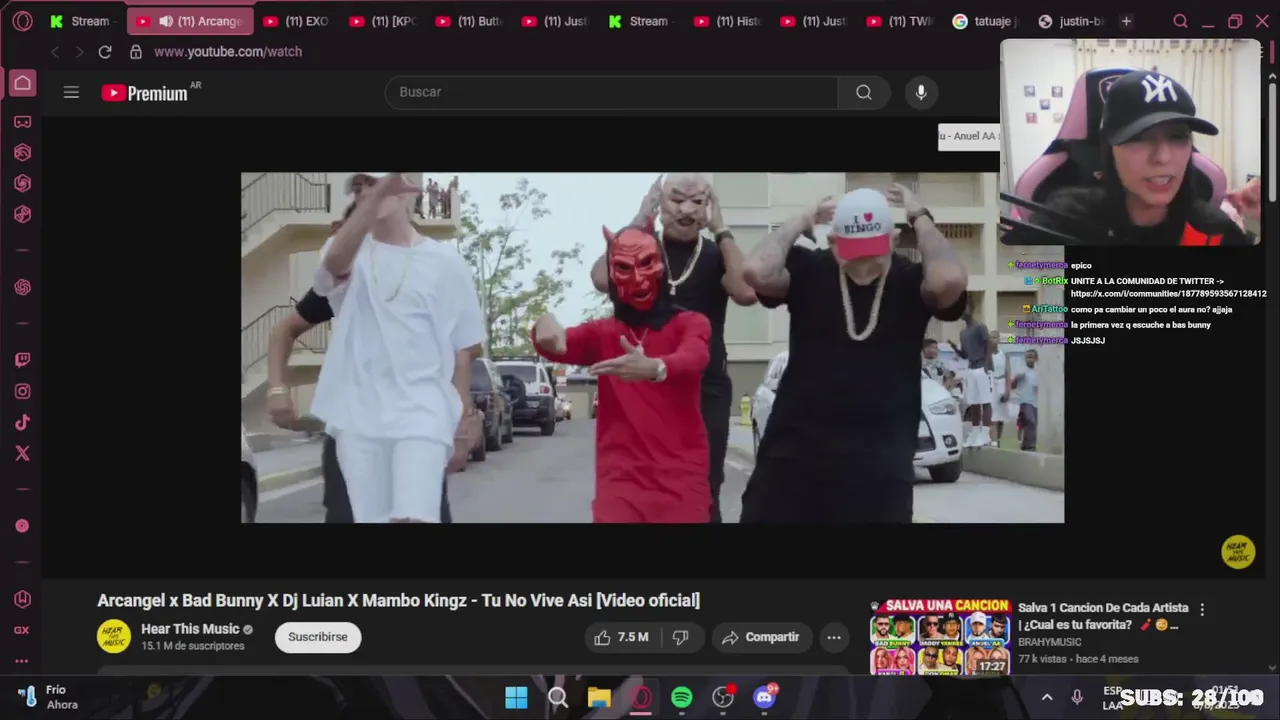The width and height of the screenshot is (1280, 720).
Task: Go back to the previous page
Action: pyautogui.click(x=55, y=52)
